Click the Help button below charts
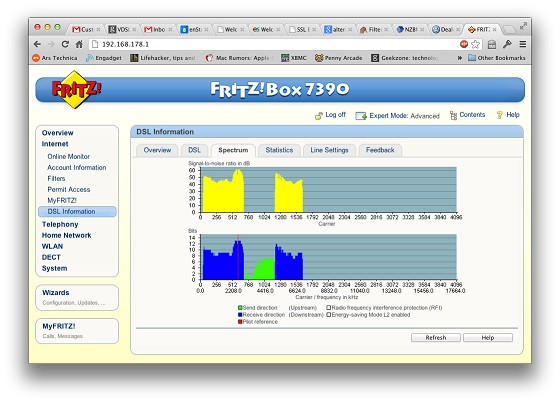This screenshot has height=403, width=560. (488, 338)
